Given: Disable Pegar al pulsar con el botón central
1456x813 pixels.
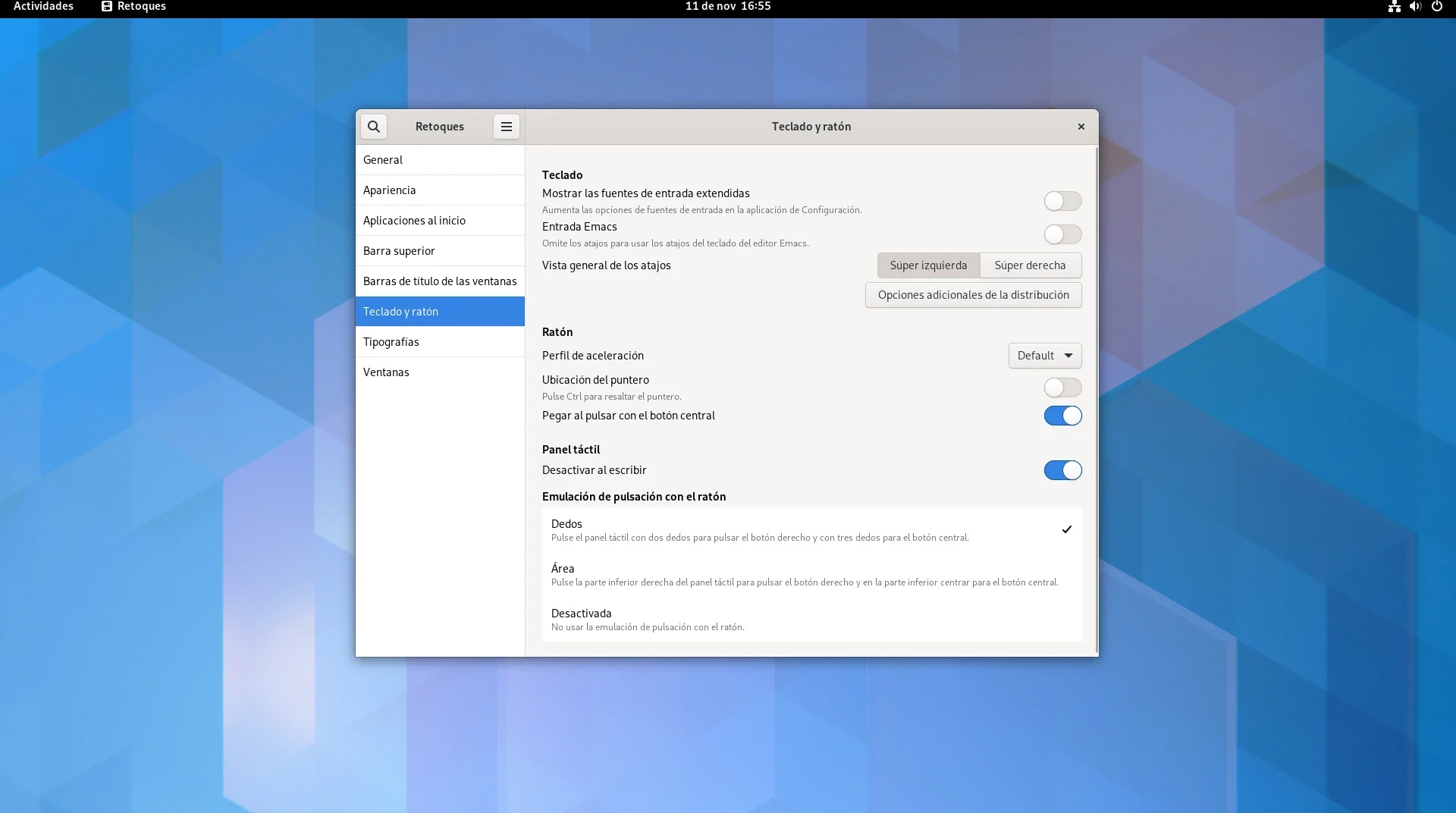Looking at the screenshot, I should pyautogui.click(x=1062, y=416).
